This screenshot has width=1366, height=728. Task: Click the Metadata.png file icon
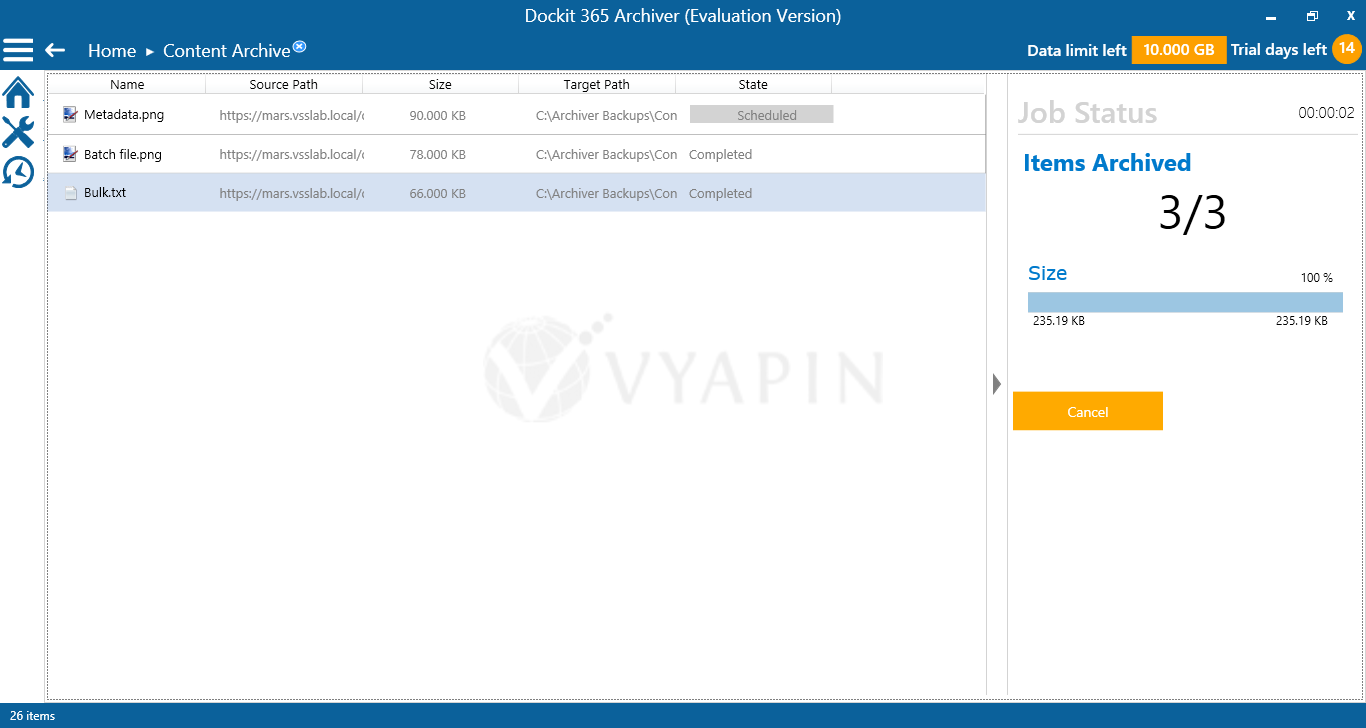point(70,115)
